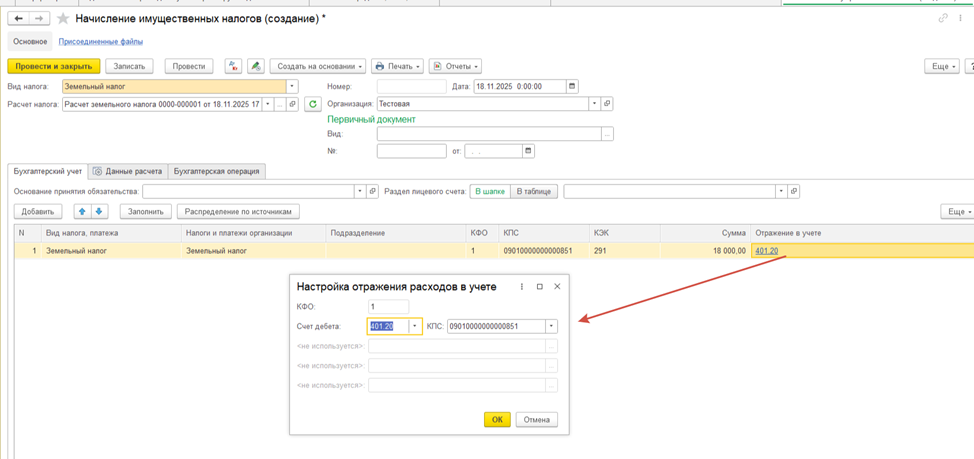Go back with the left arrow button
This screenshot has width=974, height=459.
(17, 19)
